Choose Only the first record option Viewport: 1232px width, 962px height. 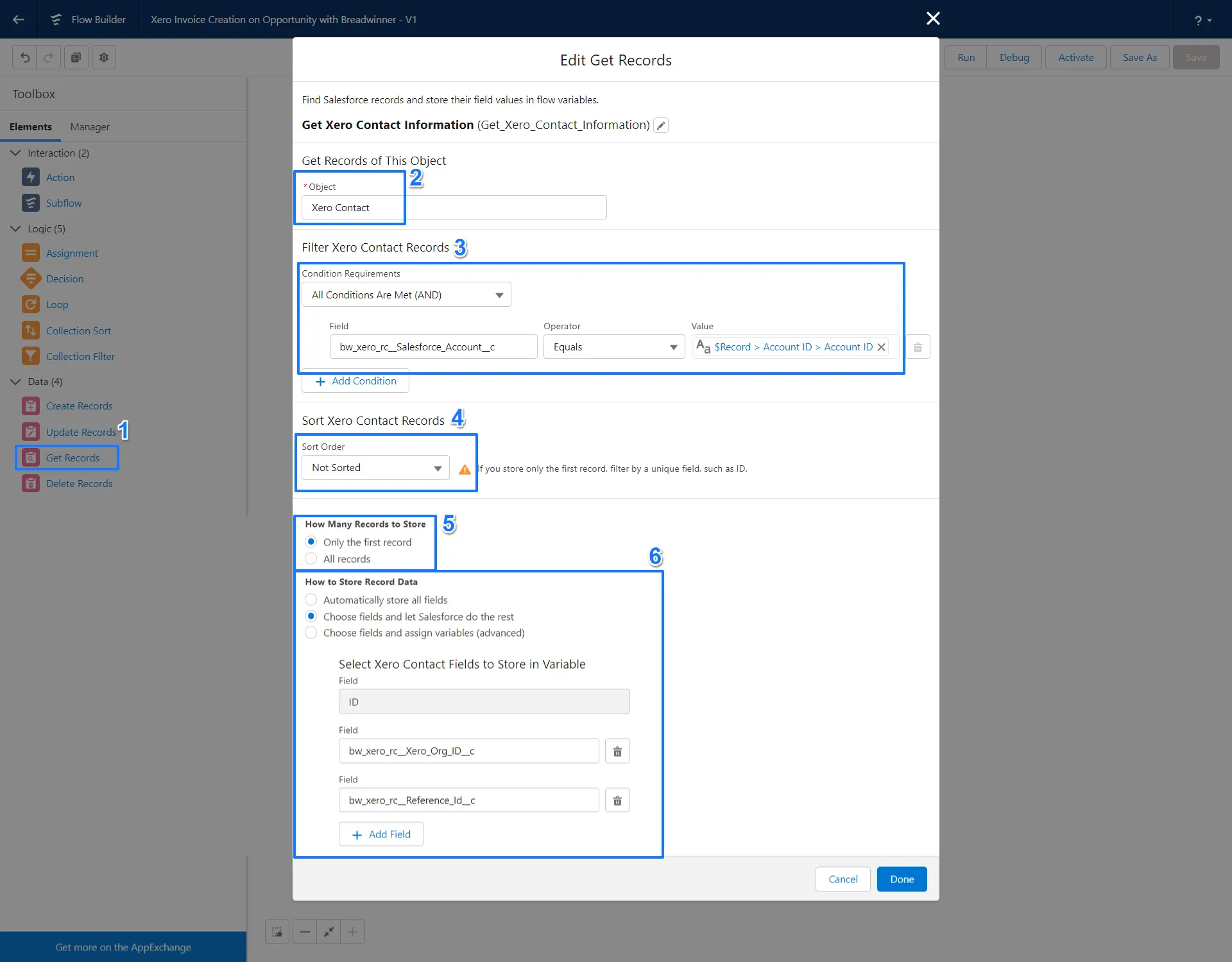click(311, 542)
